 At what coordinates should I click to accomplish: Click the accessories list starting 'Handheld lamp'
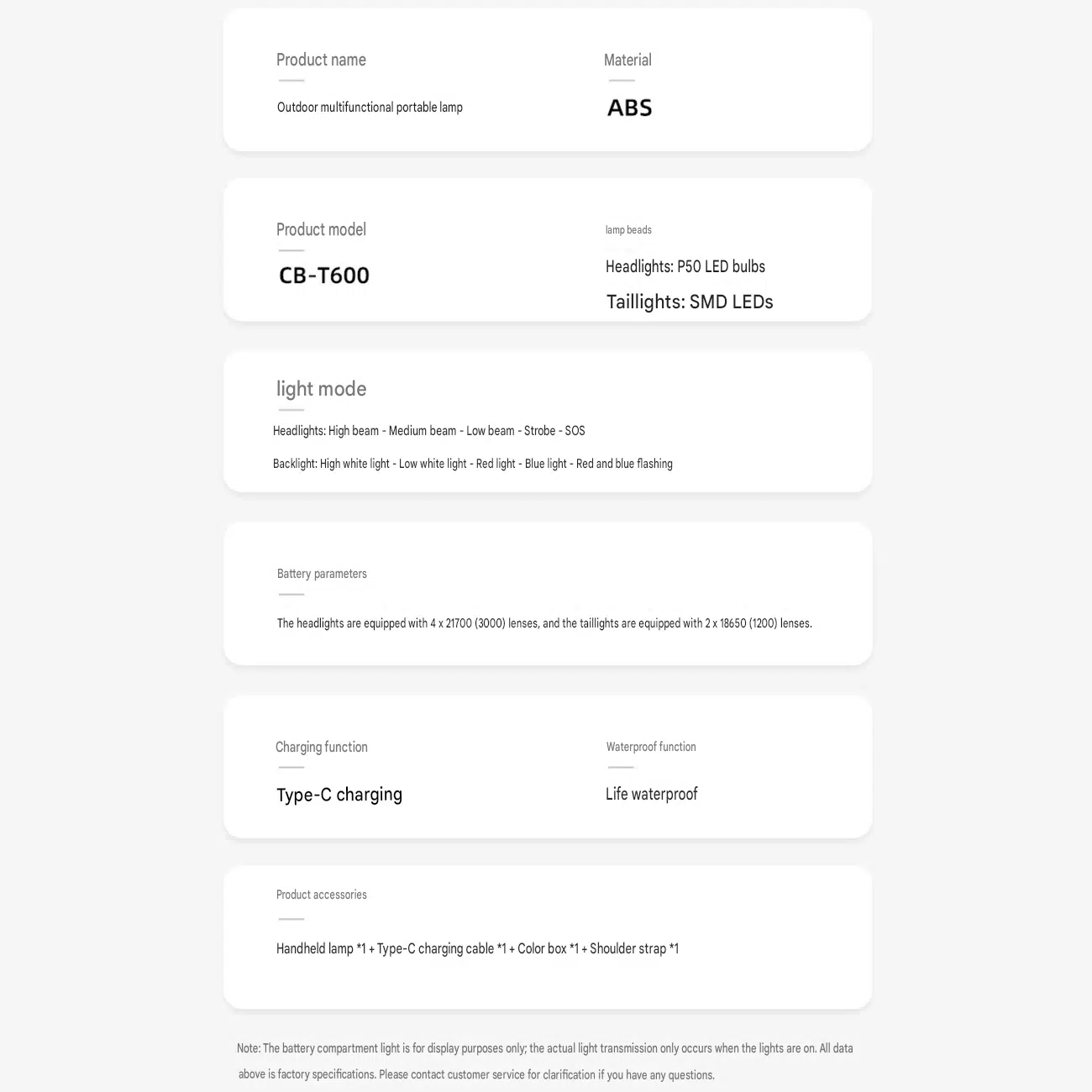pyautogui.click(x=478, y=948)
